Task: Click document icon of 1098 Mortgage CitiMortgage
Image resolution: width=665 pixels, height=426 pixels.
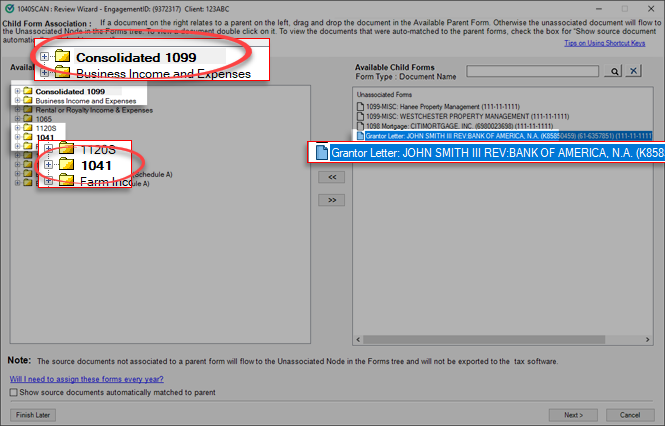Action: pyautogui.click(x=360, y=126)
